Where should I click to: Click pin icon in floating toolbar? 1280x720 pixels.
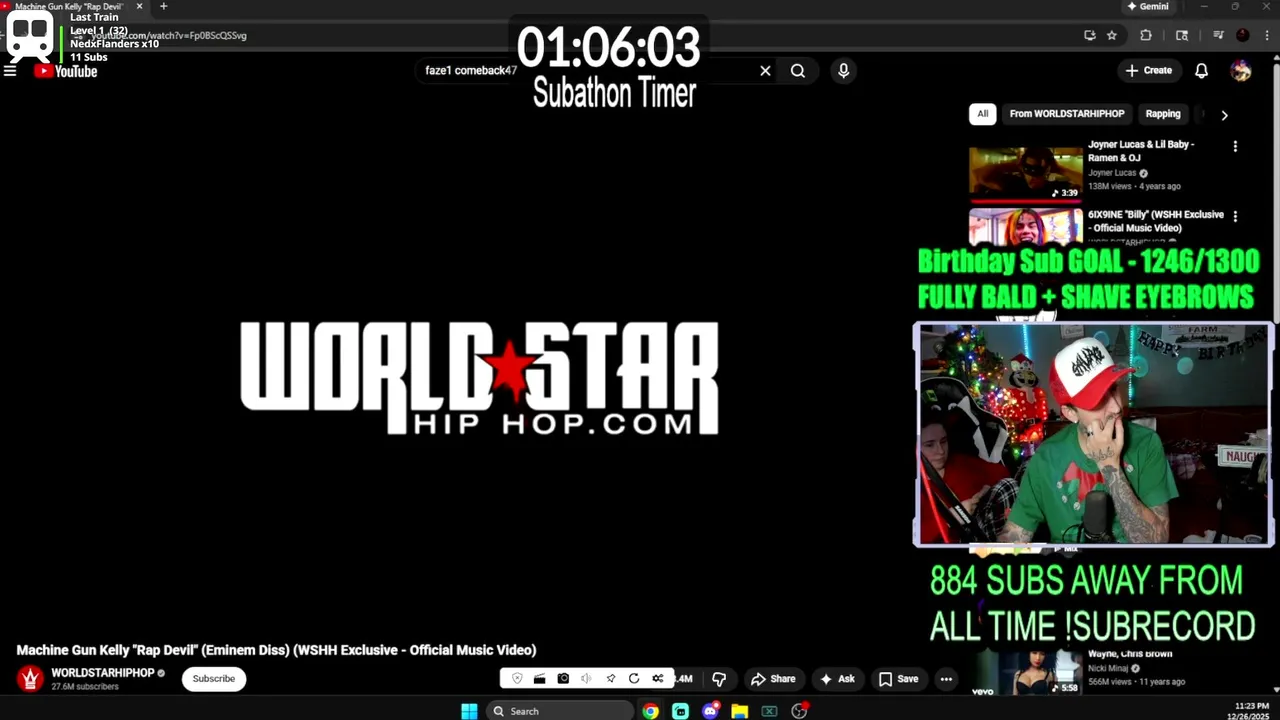(610, 678)
